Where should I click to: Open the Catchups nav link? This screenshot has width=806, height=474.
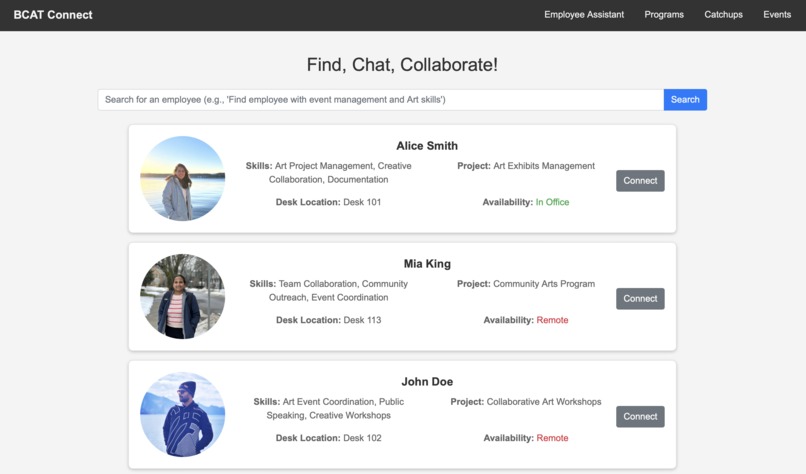tap(723, 15)
